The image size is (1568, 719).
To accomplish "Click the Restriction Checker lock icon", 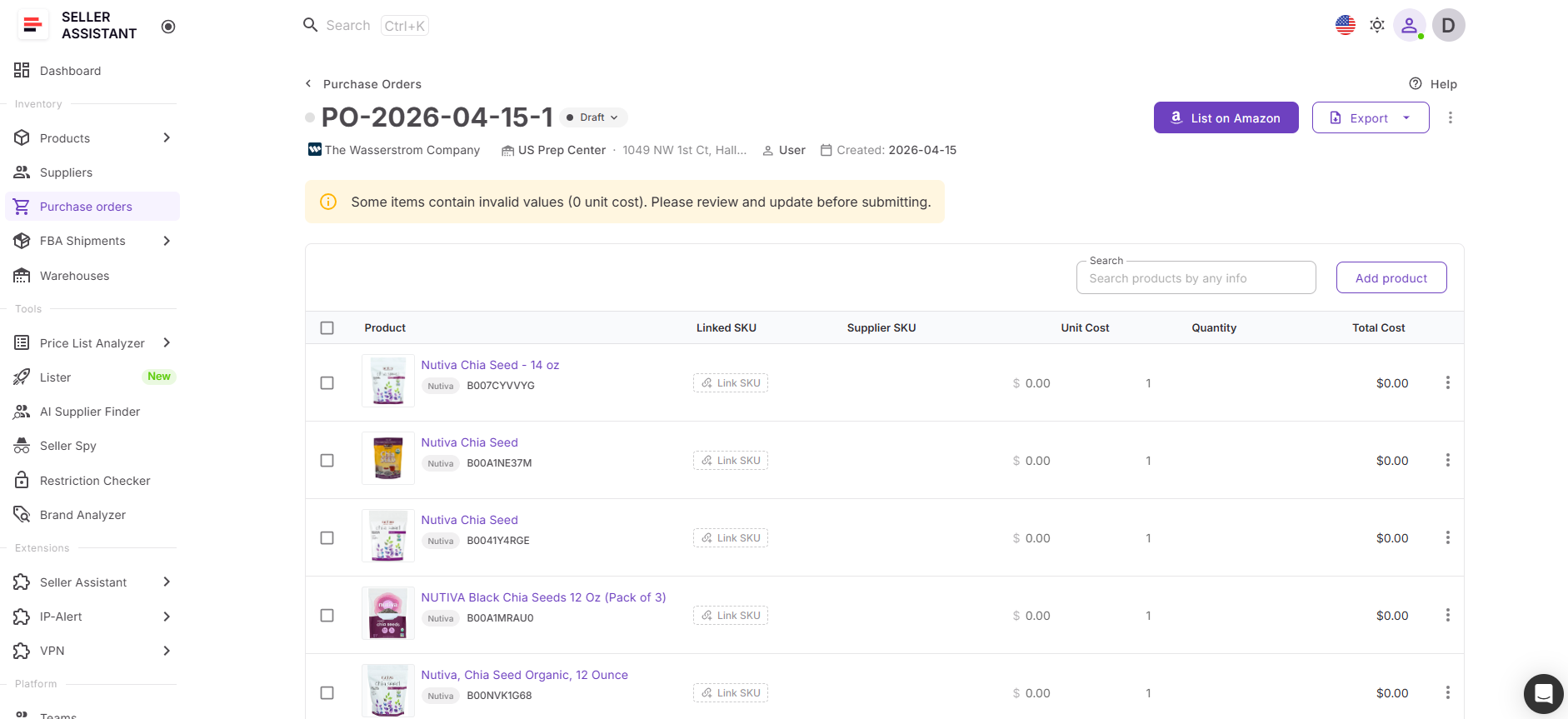I will coord(22,480).
